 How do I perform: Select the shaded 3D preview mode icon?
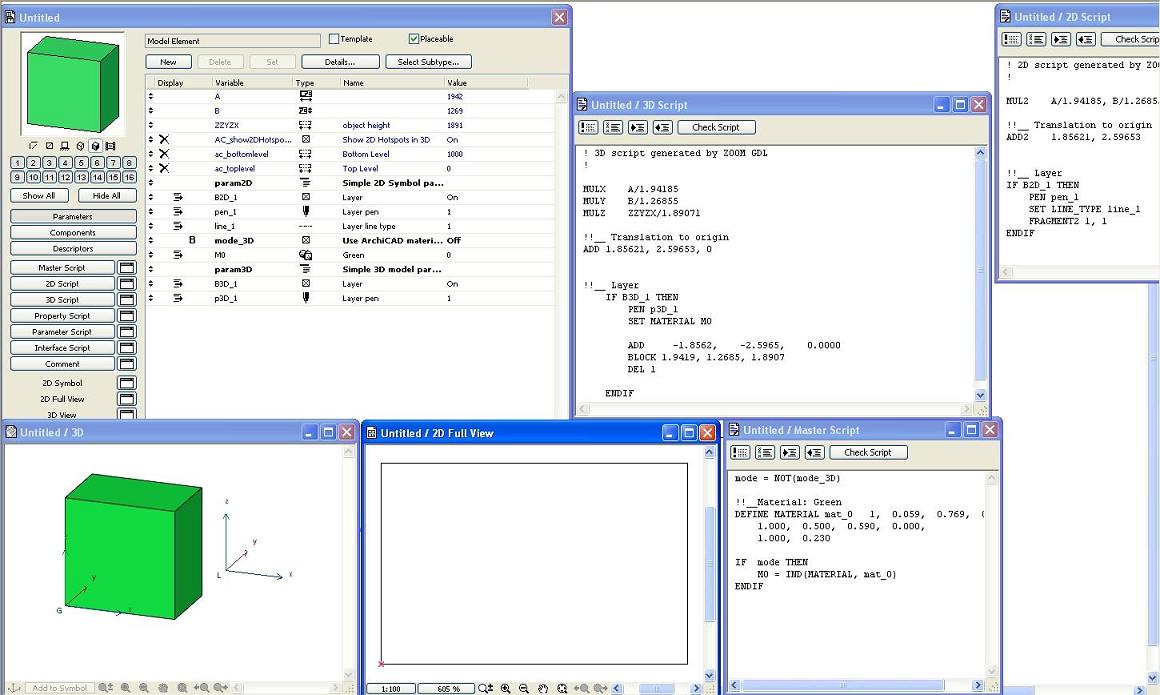[95, 145]
